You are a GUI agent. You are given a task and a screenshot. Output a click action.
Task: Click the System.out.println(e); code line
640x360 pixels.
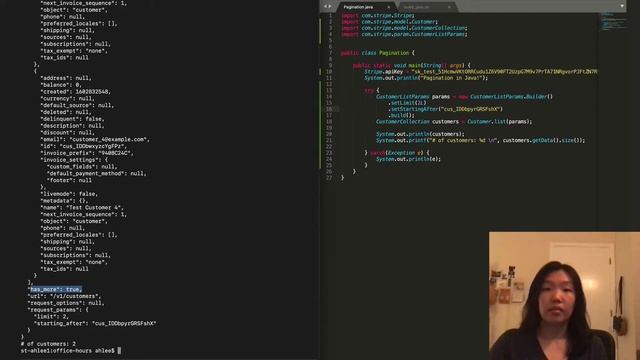click(x=408, y=159)
